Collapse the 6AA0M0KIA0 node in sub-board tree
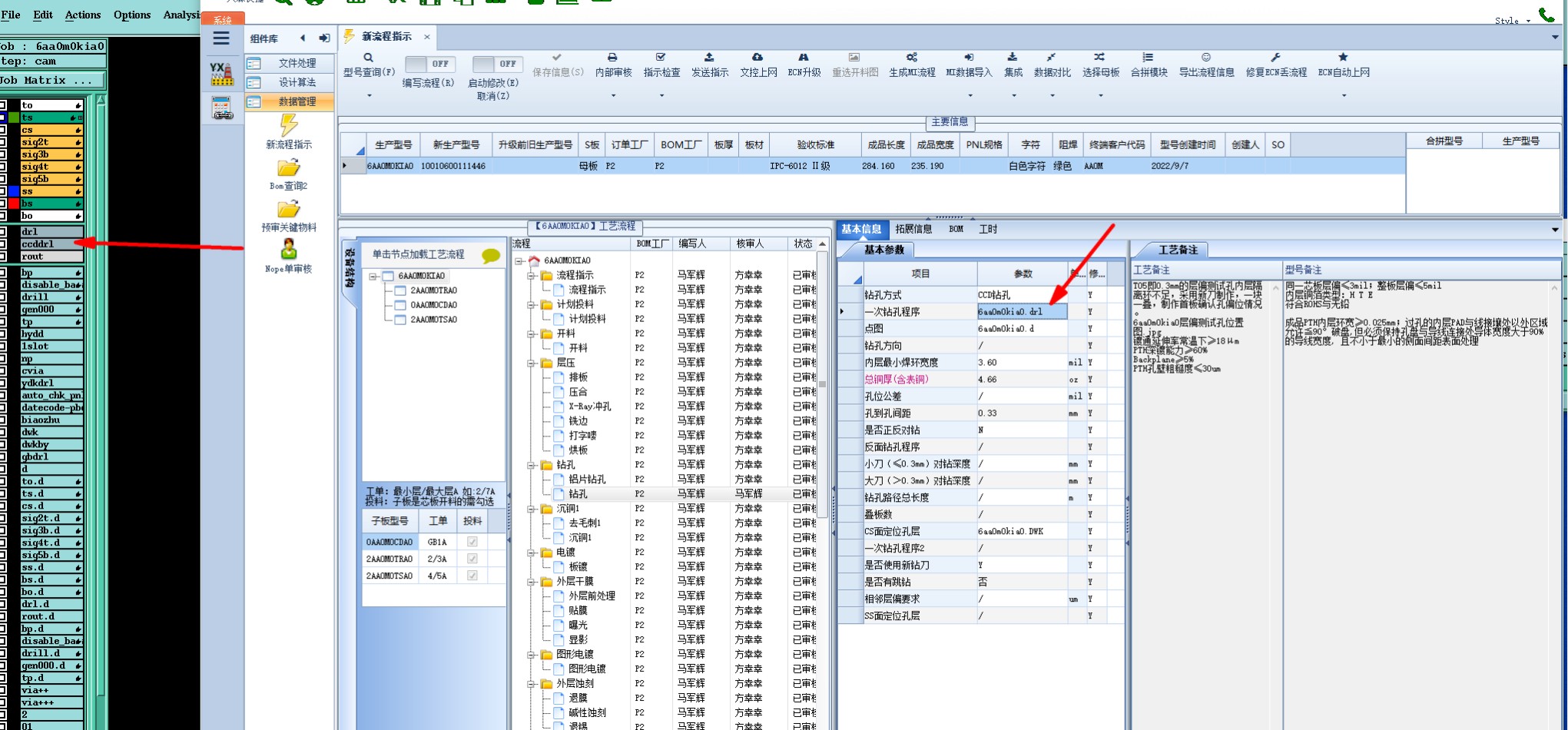Image resolution: width=1568 pixels, height=730 pixels. click(373, 276)
